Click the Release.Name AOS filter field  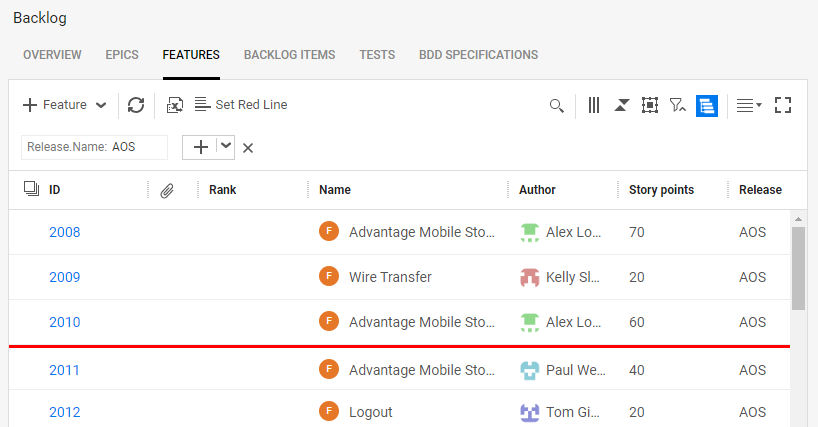point(94,147)
